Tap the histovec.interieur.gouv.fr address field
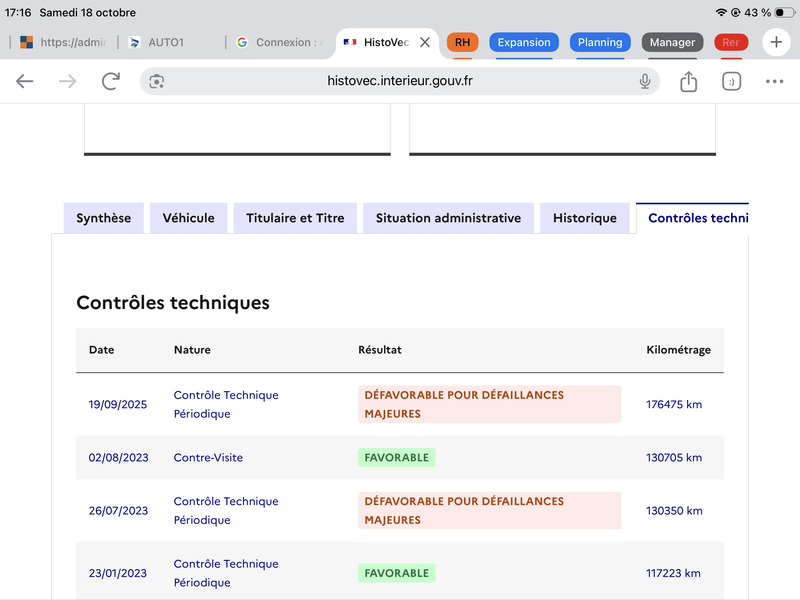Viewport: 800px width, 600px height. [400, 82]
